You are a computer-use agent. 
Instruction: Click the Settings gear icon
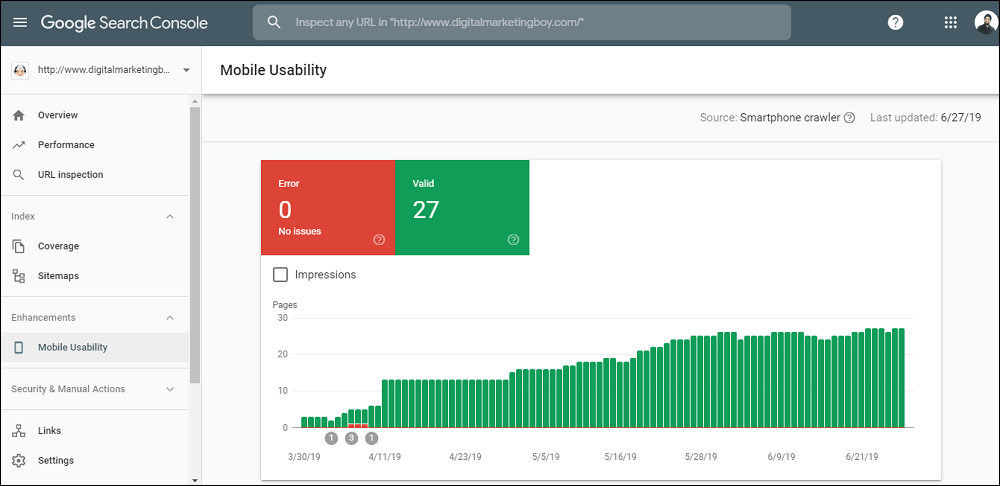coord(18,460)
